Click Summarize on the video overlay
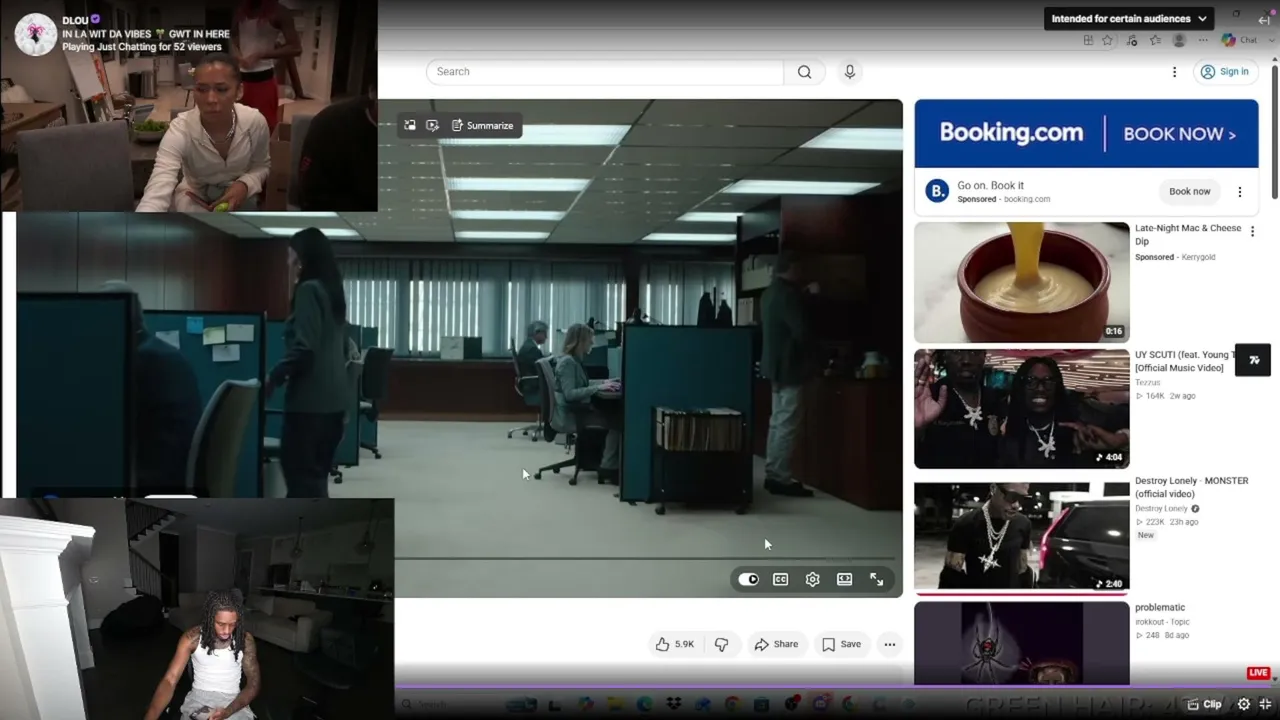Image resolution: width=1280 pixels, height=720 pixels. (482, 126)
